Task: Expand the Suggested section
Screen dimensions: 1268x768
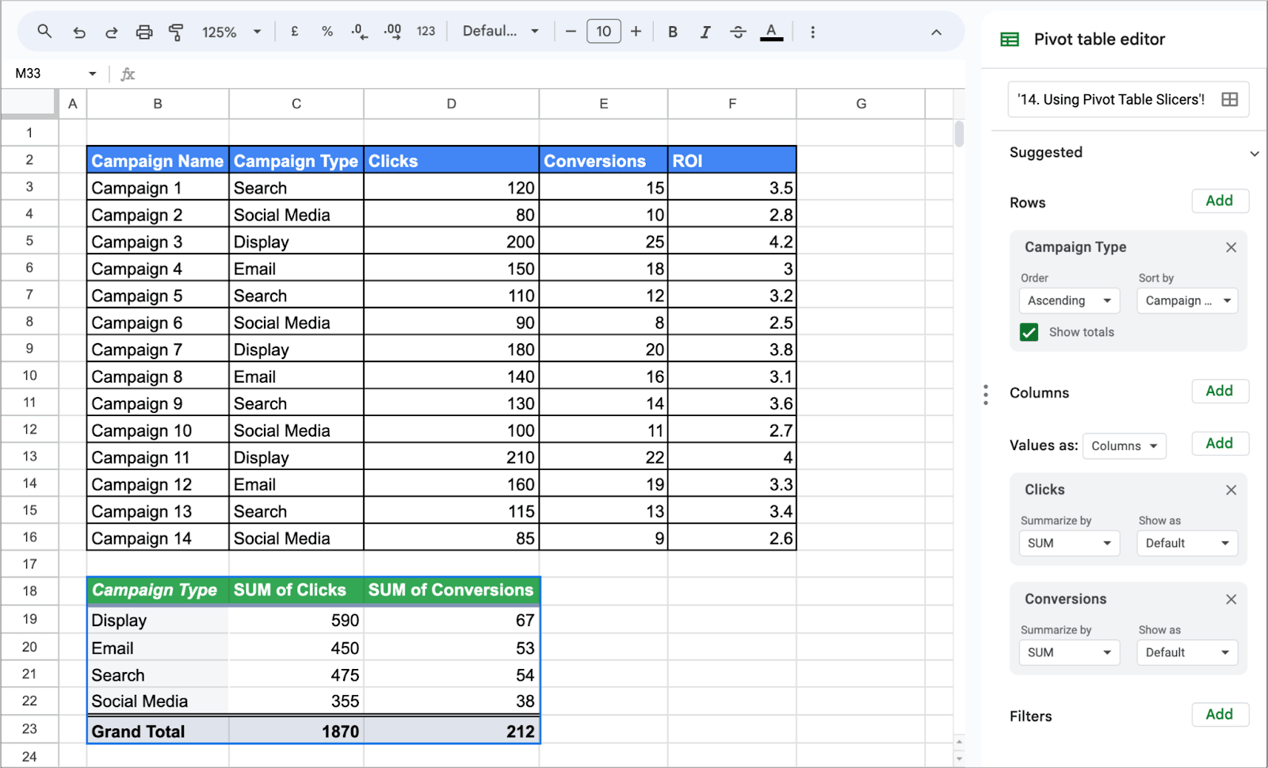Action: [1254, 154]
